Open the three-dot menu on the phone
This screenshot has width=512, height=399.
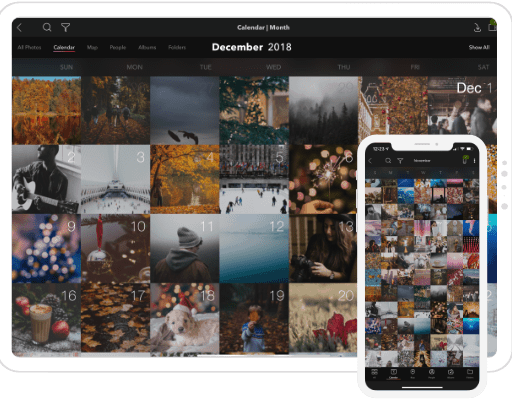474,161
